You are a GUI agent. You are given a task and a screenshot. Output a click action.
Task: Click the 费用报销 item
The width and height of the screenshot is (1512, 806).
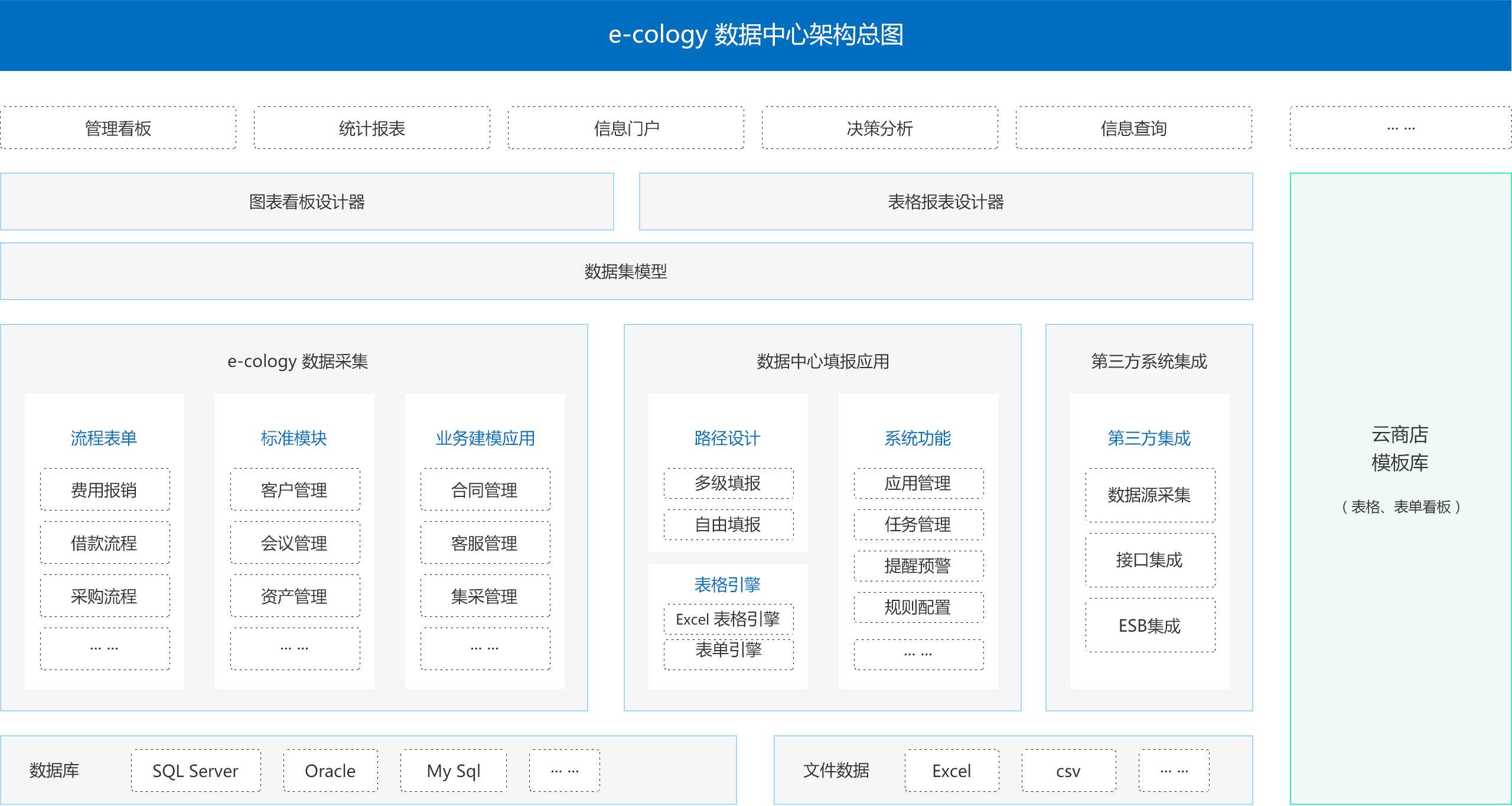105,489
